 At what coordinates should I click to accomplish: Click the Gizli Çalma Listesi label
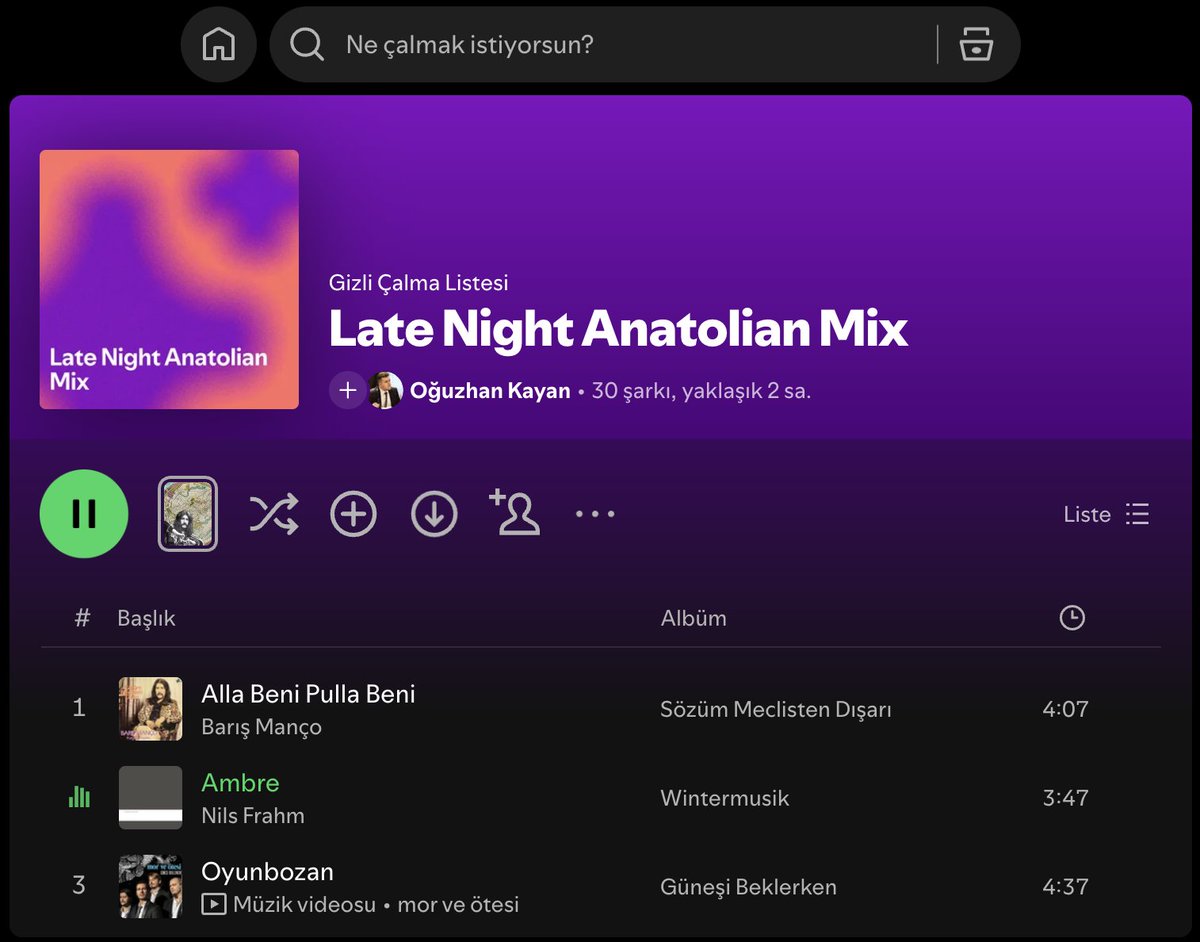(418, 283)
